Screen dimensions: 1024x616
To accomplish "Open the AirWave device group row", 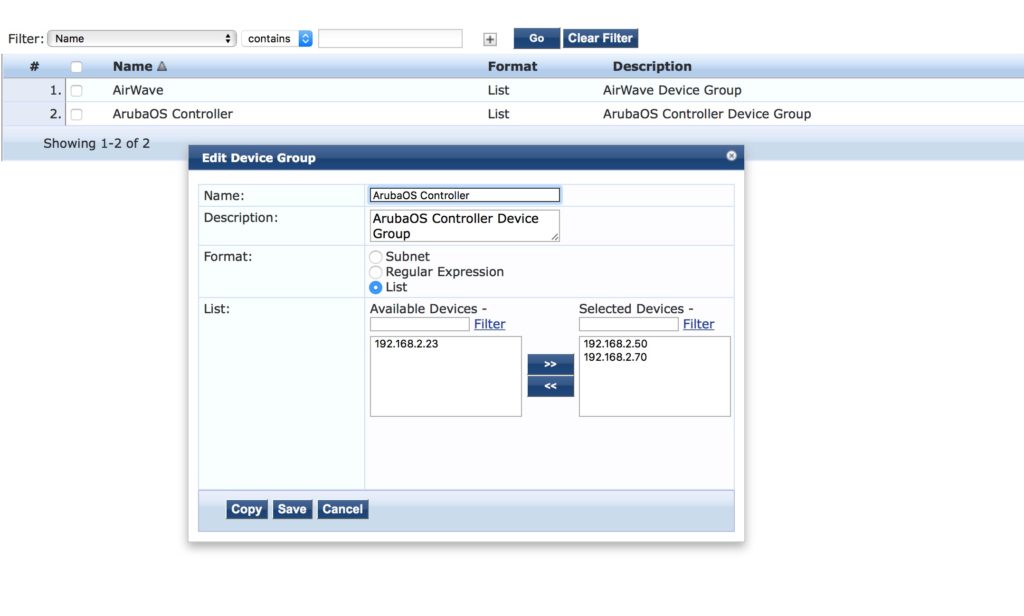I will (513, 90).
